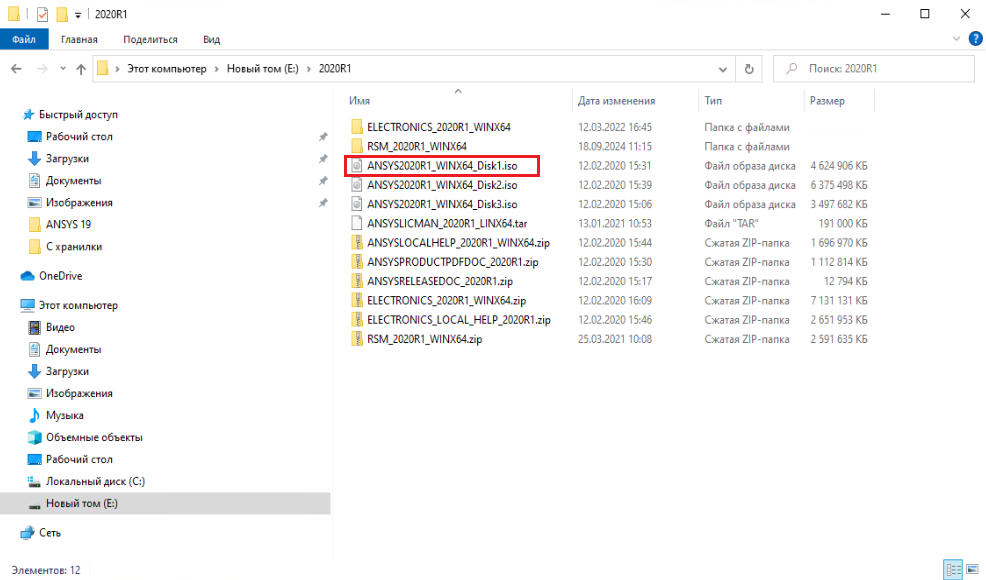The width and height of the screenshot is (986, 580).
Task: Open the Главная ribbon tab
Action: [x=79, y=39]
